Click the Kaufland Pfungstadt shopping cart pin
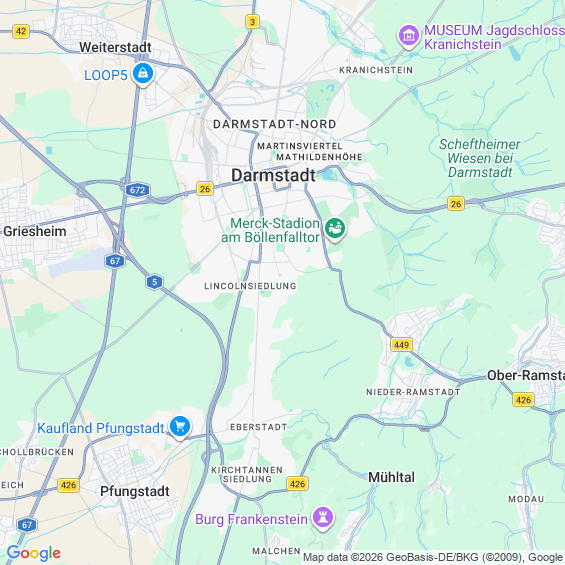Screen dimensions: 565x565 click(180, 427)
